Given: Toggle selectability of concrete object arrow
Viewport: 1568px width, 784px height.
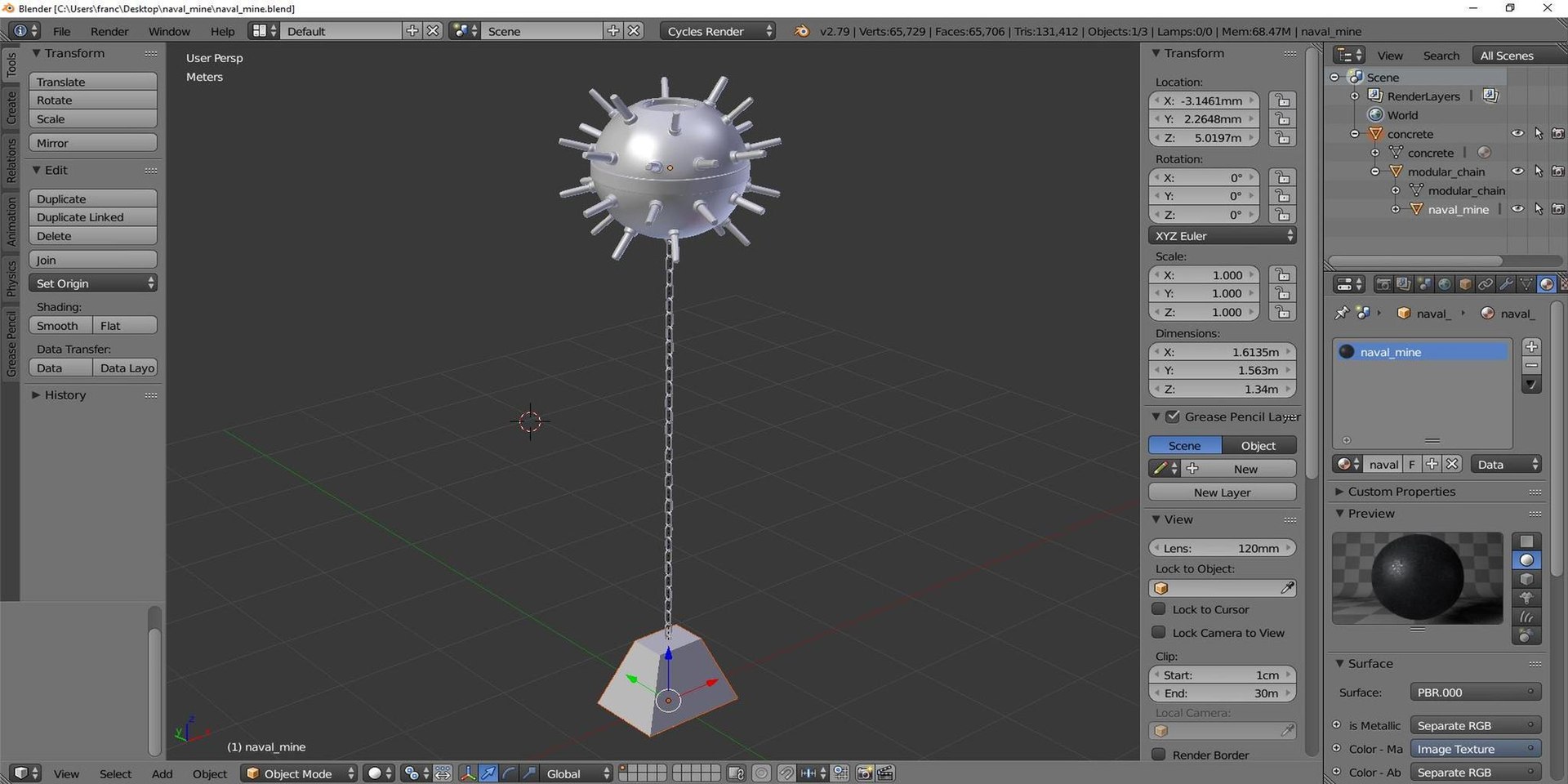Looking at the screenshot, I should click(1539, 134).
